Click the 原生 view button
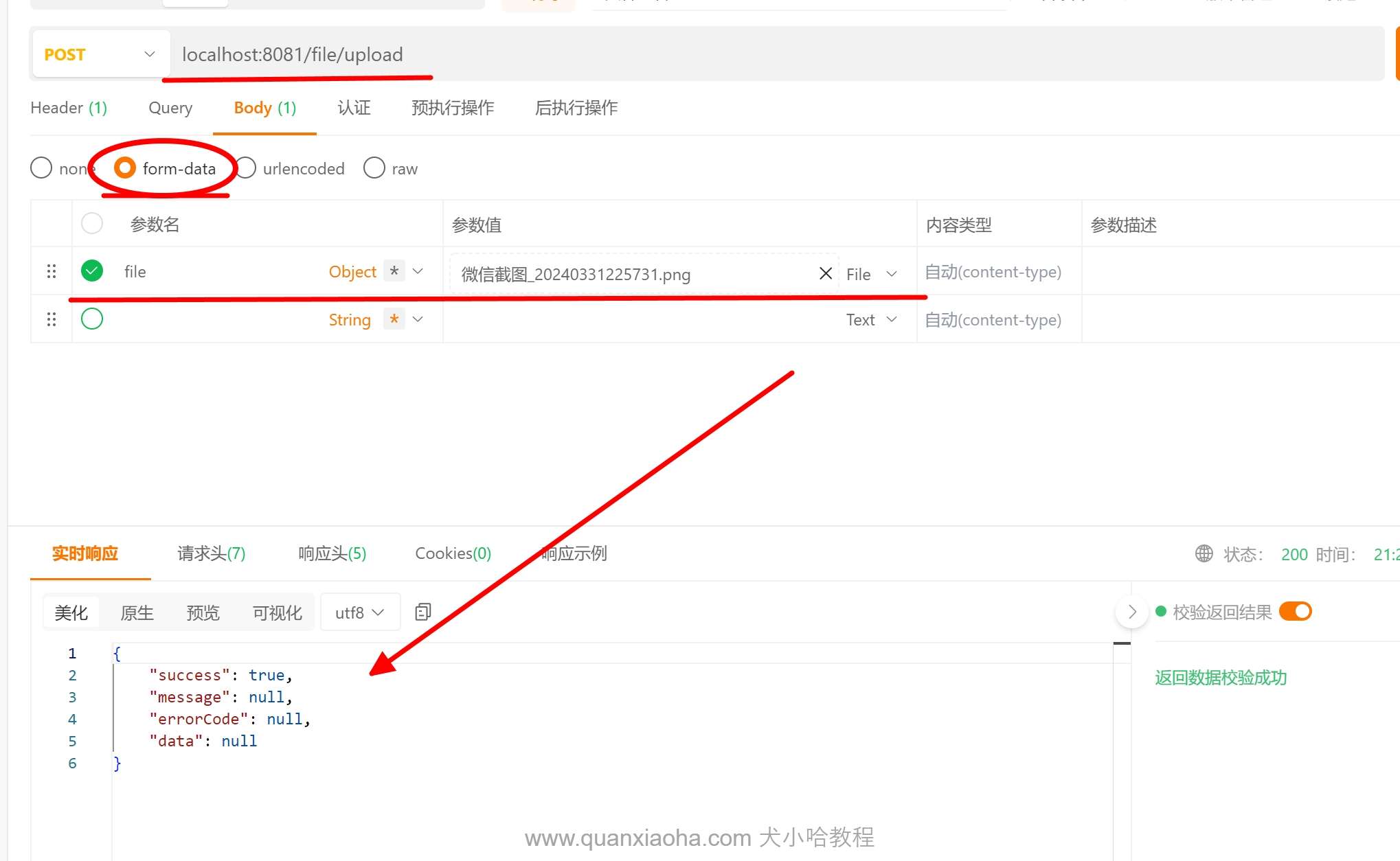Screen dimensions: 1400x861 137,612
